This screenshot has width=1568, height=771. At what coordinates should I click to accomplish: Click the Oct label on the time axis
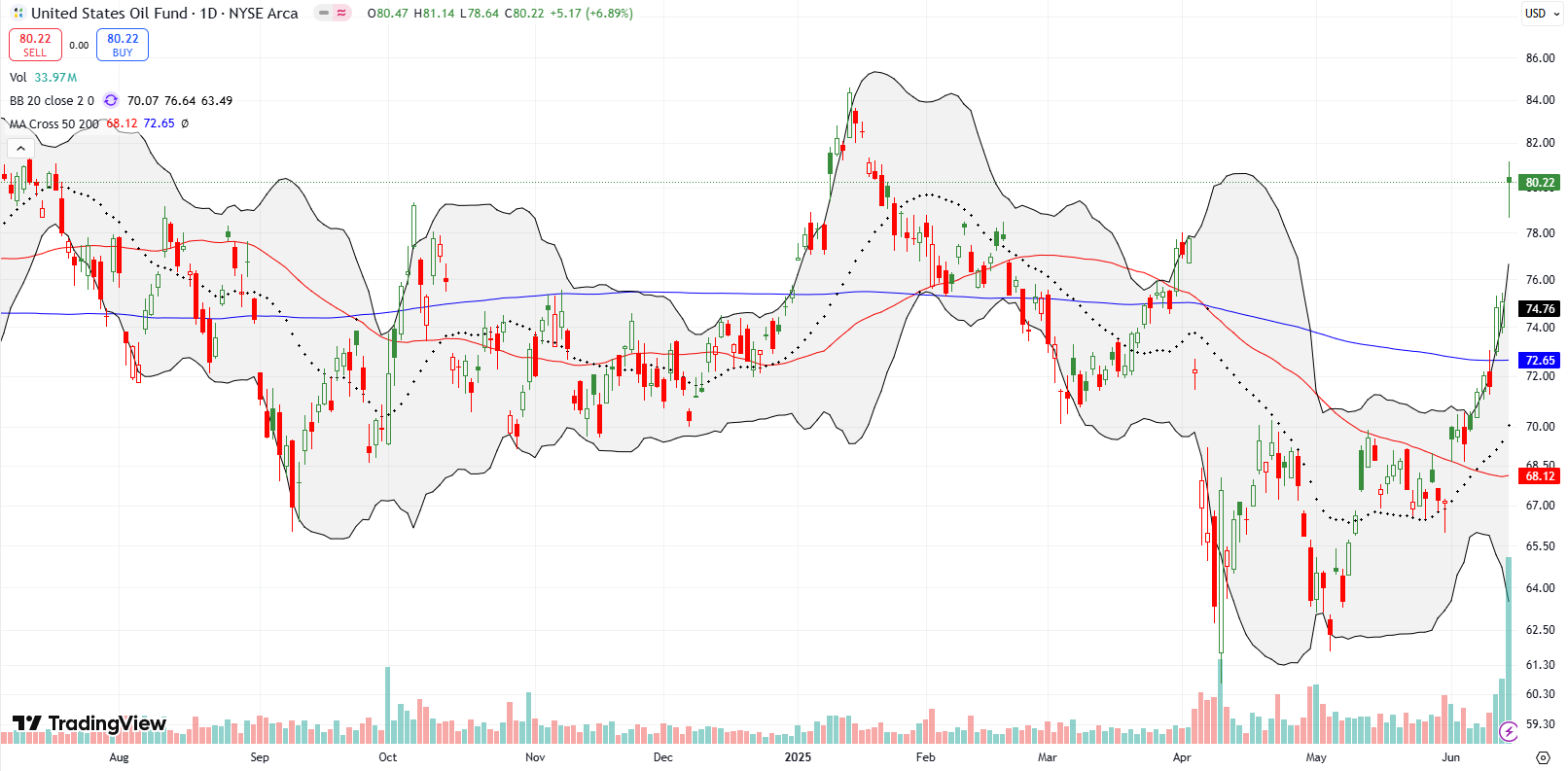click(x=387, y=757)
